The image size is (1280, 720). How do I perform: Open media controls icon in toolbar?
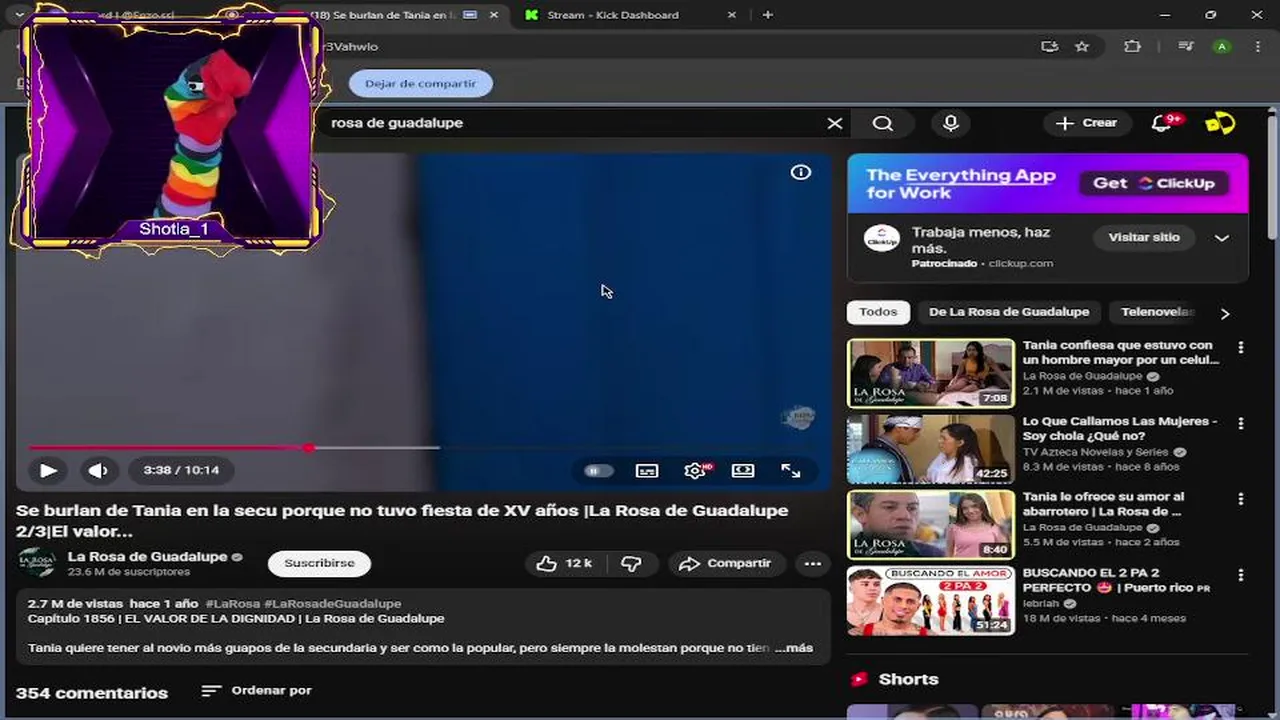1186,46
